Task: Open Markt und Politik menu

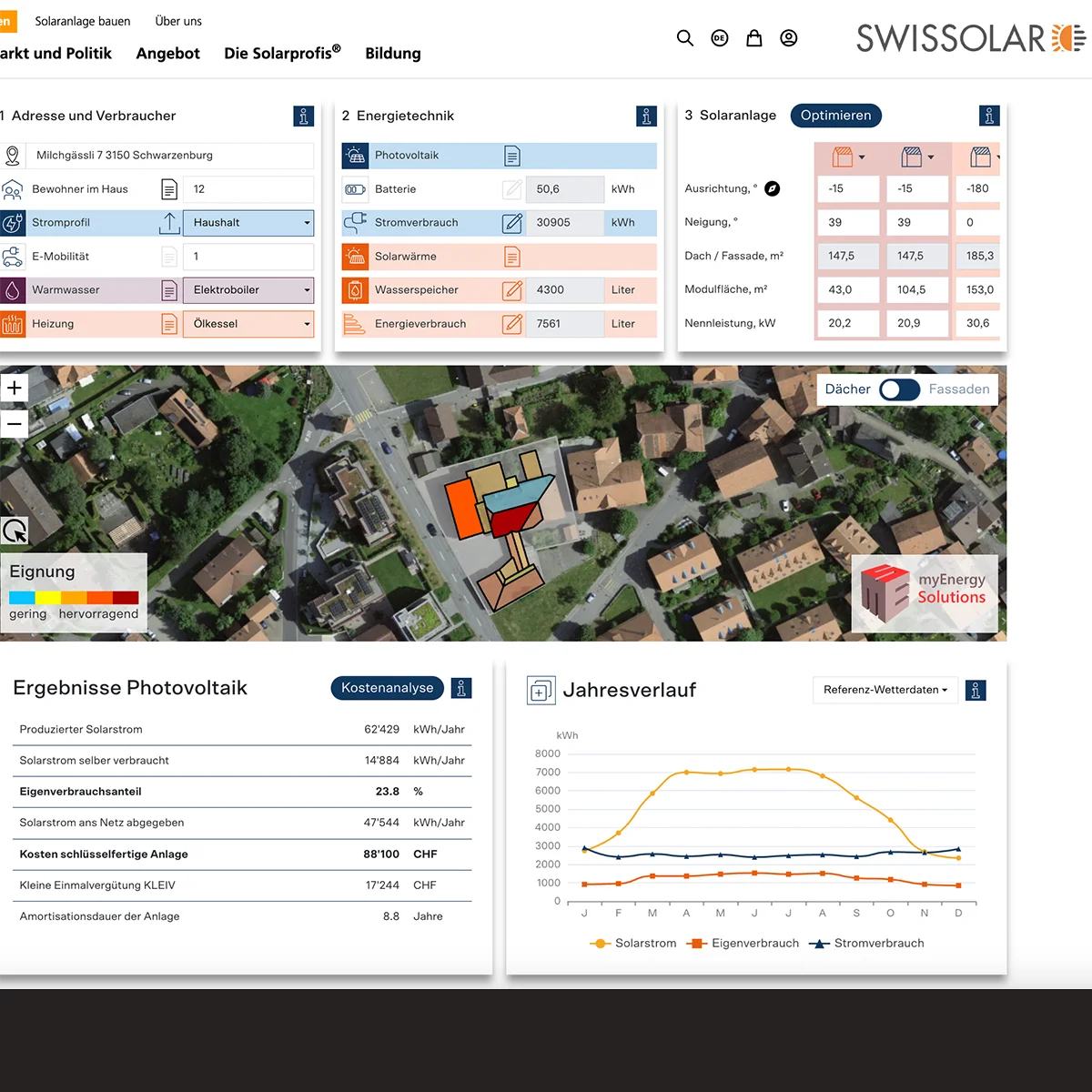Action: (x=56, y=54)
